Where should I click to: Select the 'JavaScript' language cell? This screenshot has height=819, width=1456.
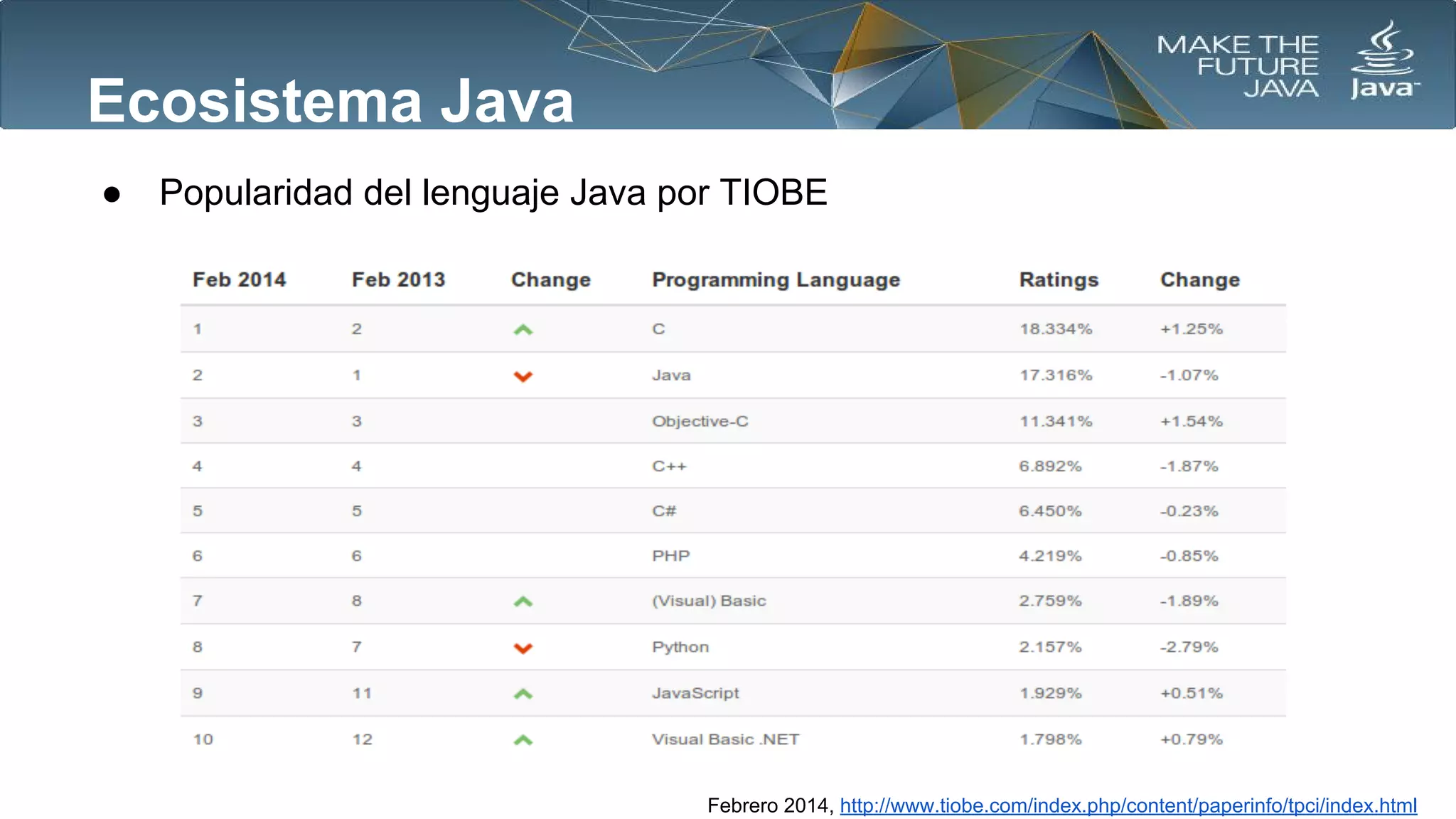(695, 693)
